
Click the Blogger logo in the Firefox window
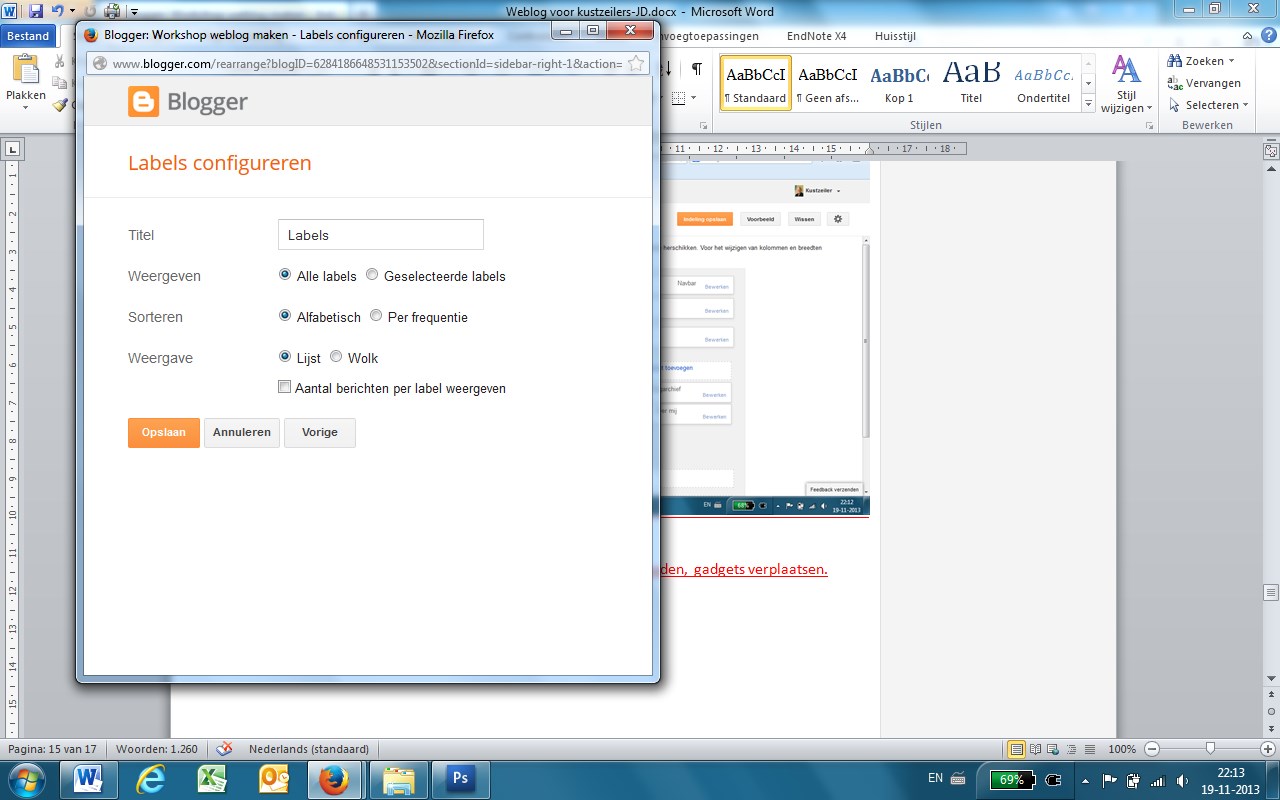pyautogui.click(x=188, y=101)
